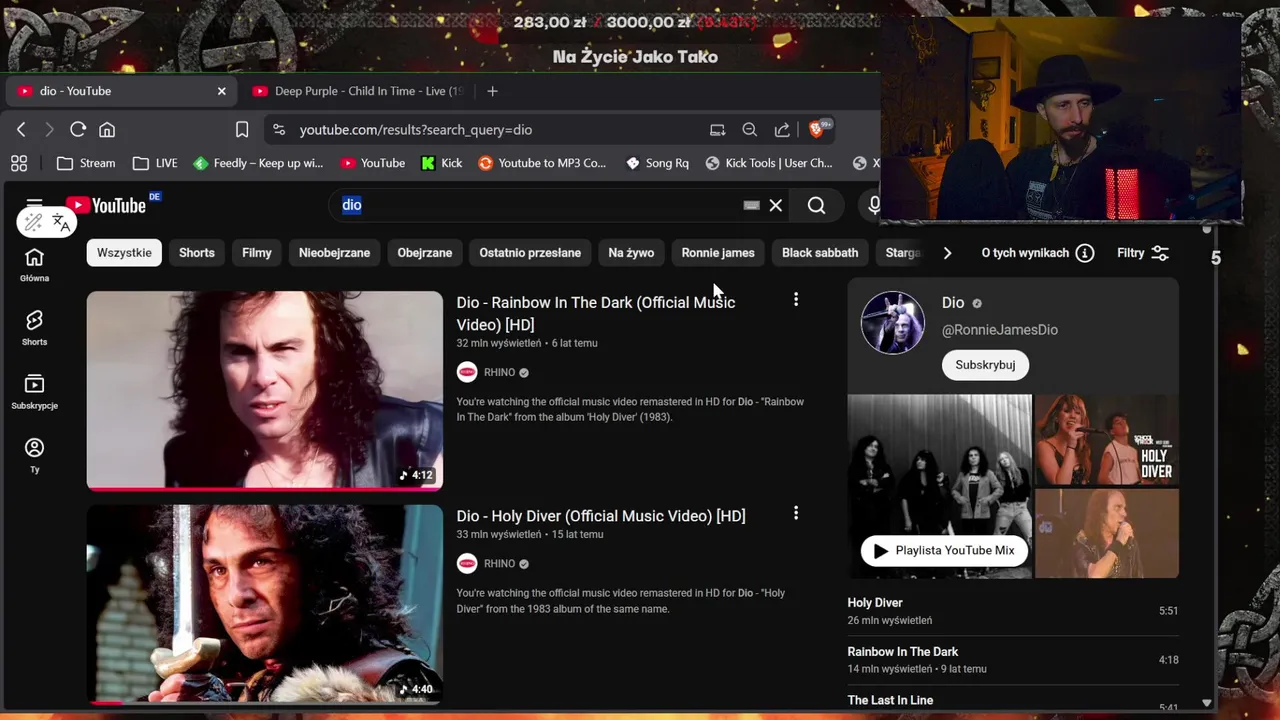This screenshot has width=1280, height=720.
Task: Start voice search with the microphone icon
Action: coord(873,205)
